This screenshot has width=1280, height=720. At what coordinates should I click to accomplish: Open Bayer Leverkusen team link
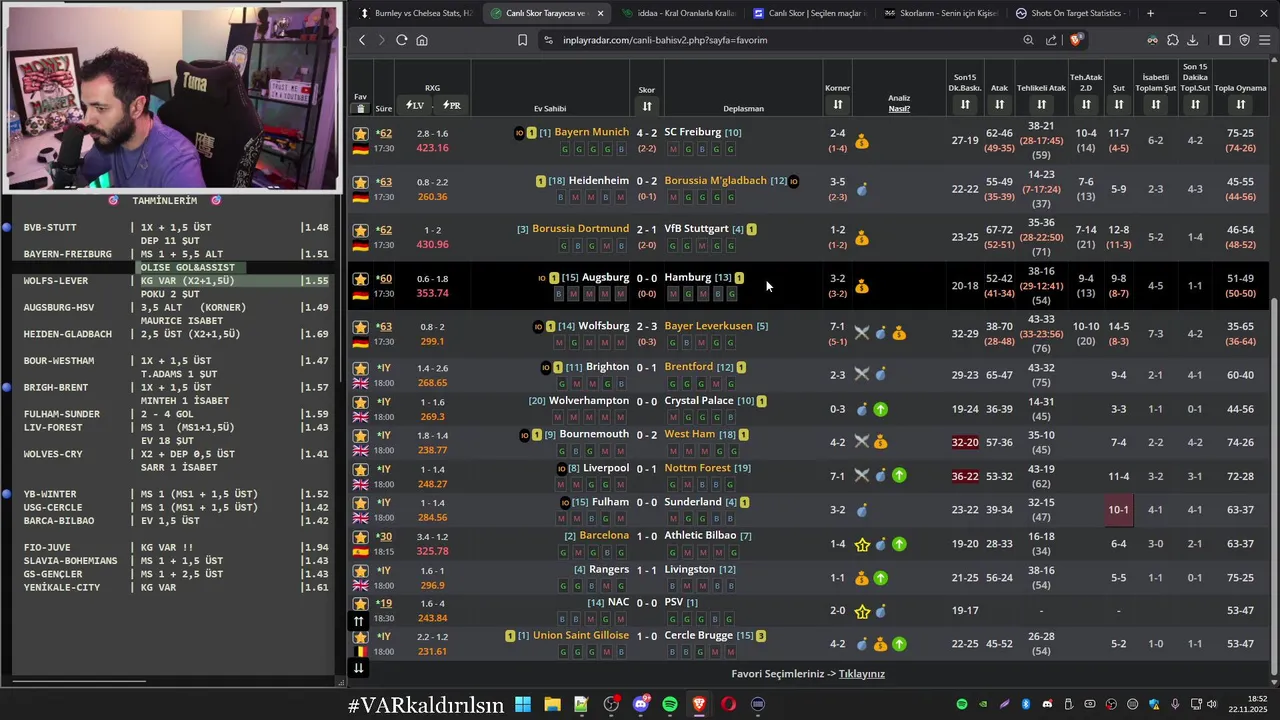click(708, 326)
